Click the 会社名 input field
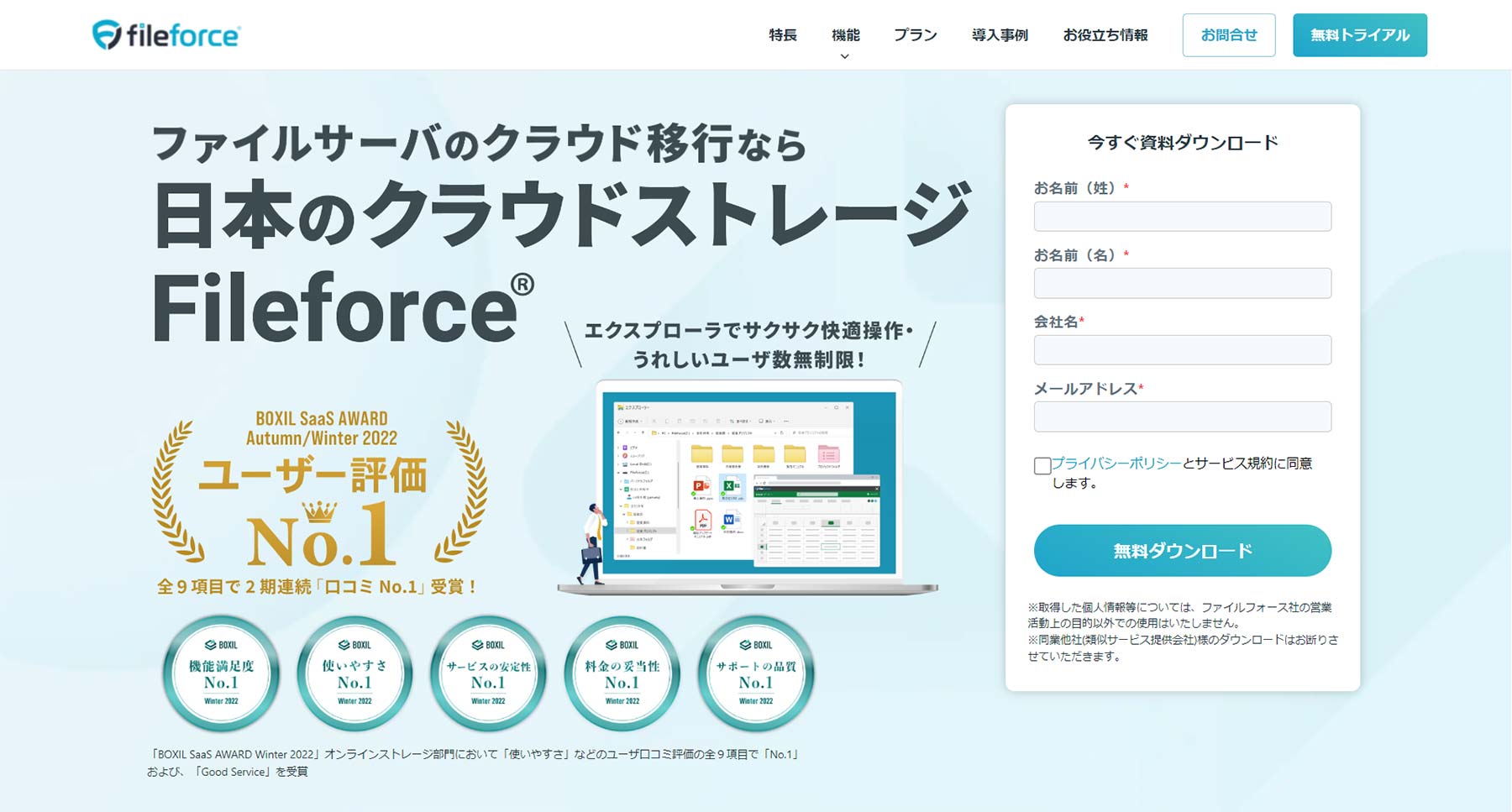 point(1182,350)
